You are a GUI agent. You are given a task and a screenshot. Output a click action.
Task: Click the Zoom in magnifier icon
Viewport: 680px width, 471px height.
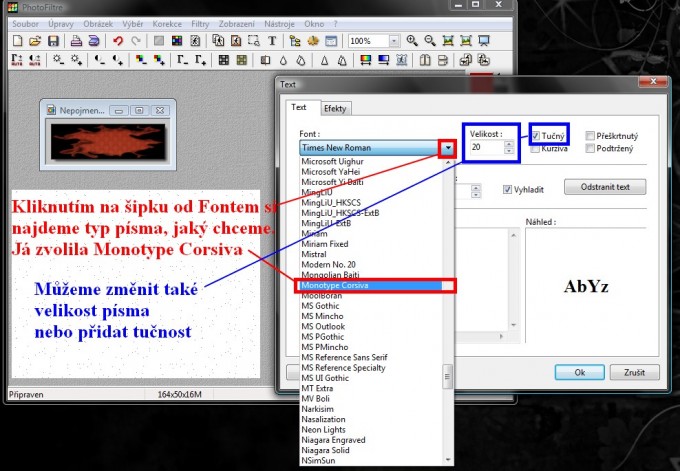(x=412, y=41)
